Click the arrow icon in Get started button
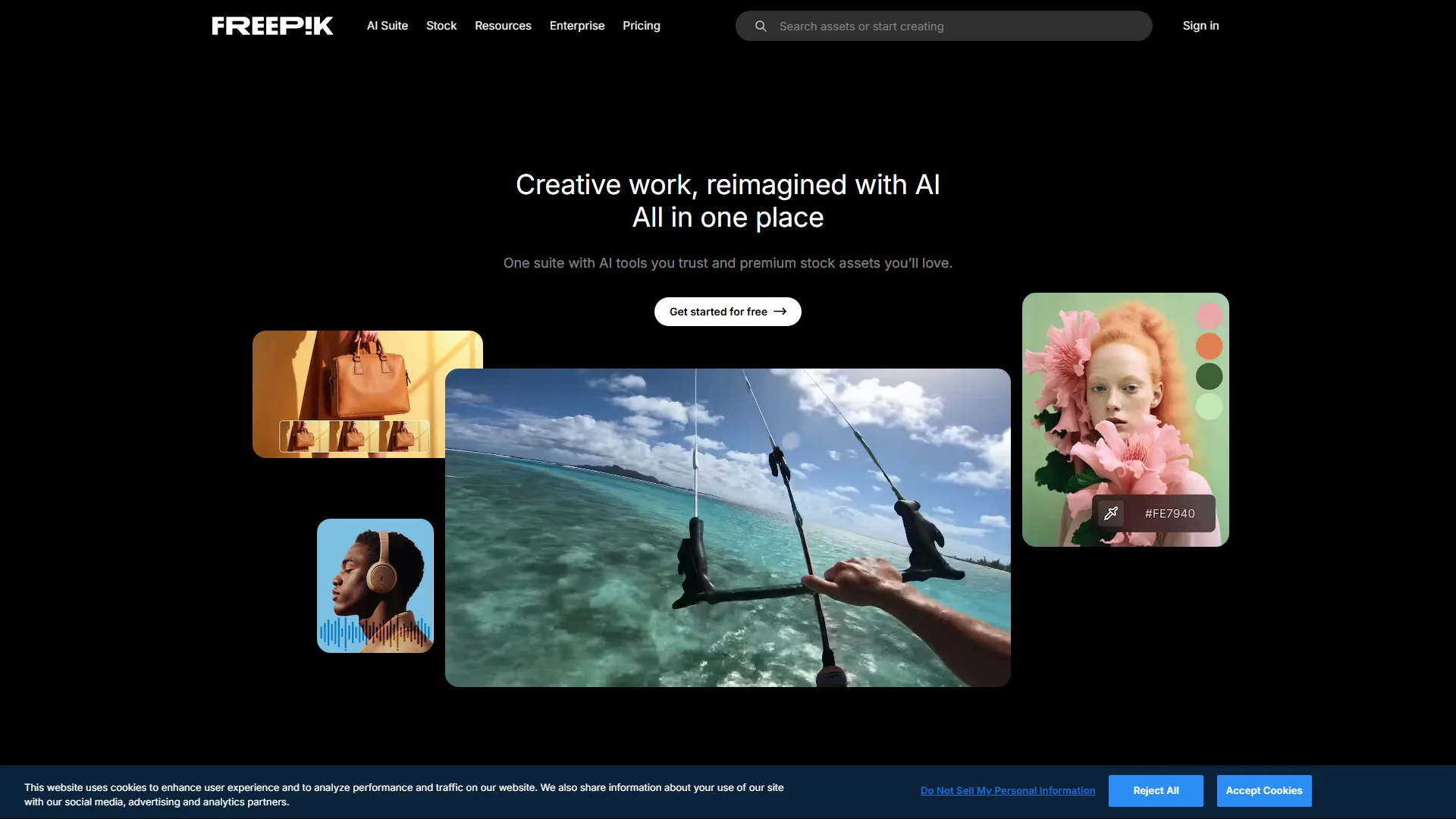 point(780,311)
